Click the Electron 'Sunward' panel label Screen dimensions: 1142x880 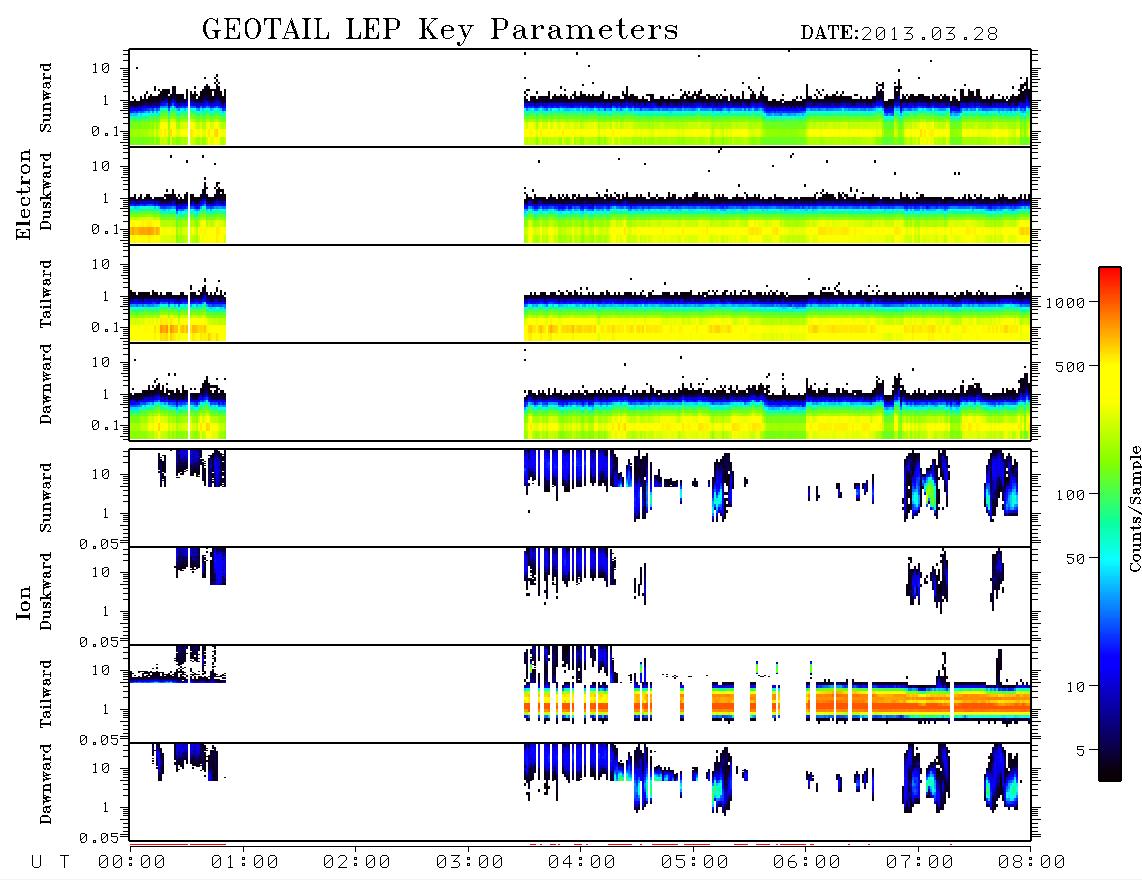tap(46, 98)
